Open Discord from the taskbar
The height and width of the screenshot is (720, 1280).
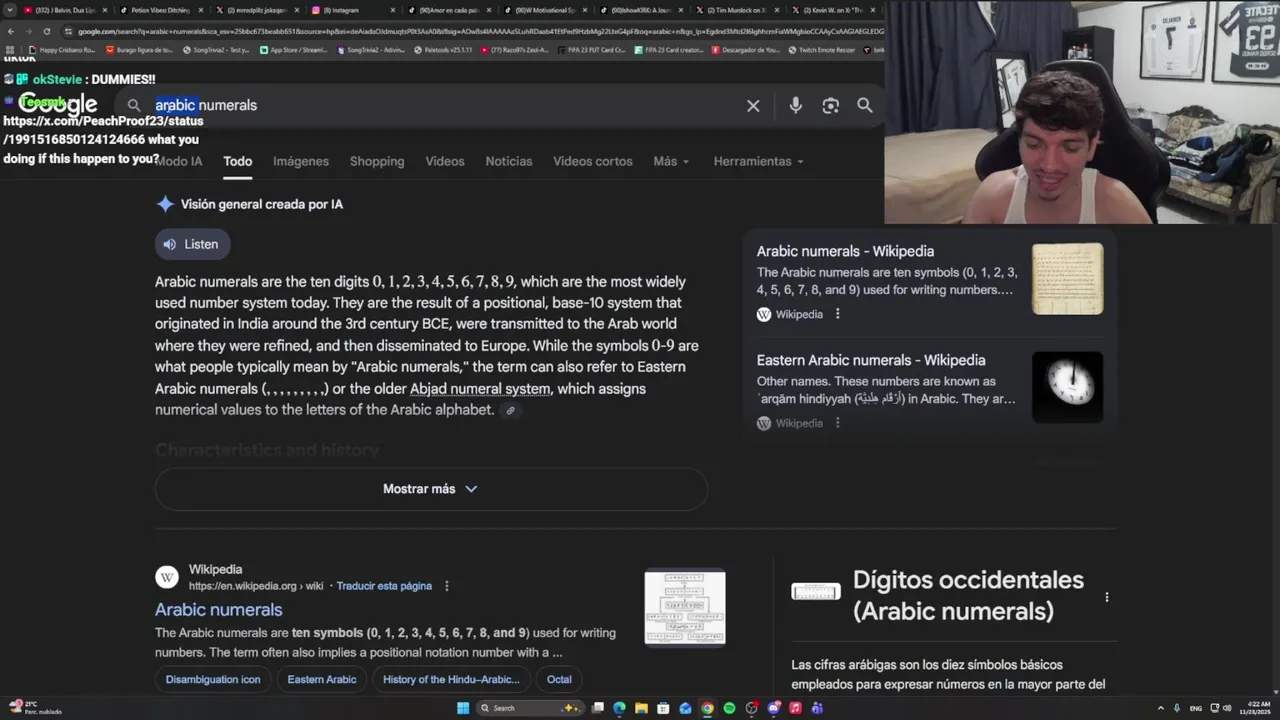coord(773,708)
